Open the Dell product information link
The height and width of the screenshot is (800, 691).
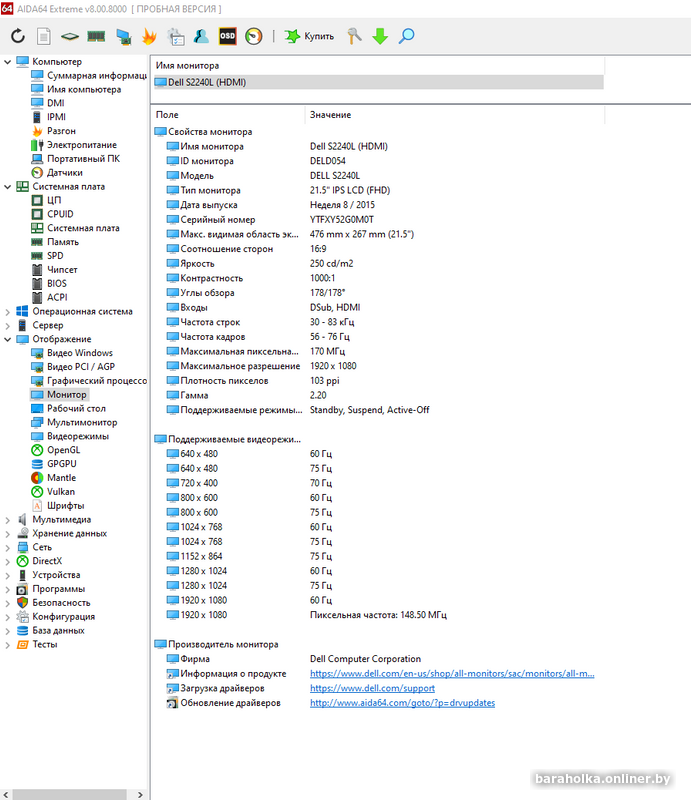pyautogui.click(x=452, y=674)
